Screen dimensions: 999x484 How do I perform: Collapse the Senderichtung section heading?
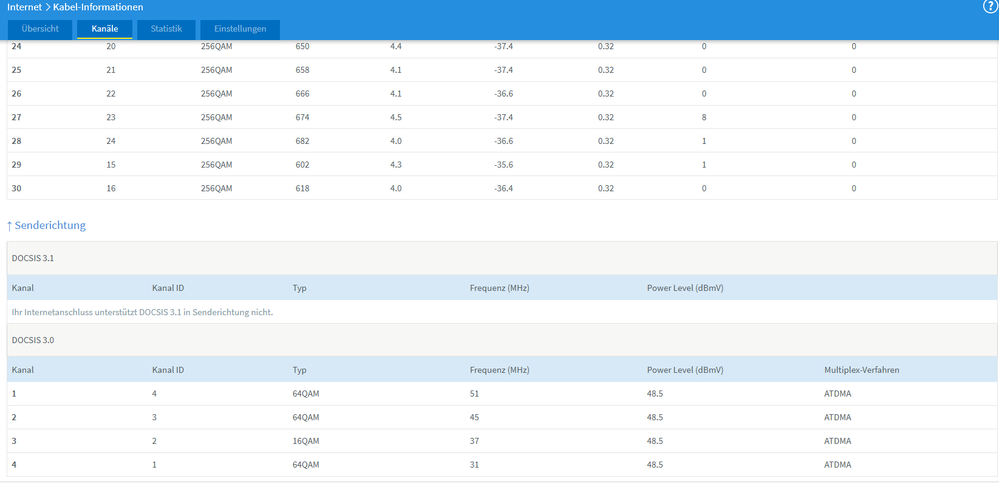point(47,225)
